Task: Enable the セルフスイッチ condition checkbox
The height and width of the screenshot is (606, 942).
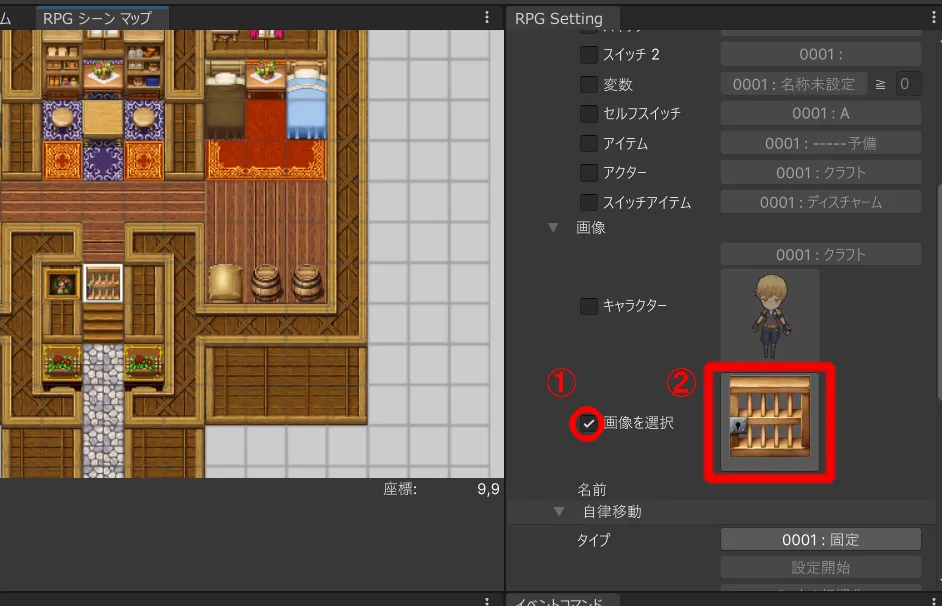Action: [x=589, y=114]
